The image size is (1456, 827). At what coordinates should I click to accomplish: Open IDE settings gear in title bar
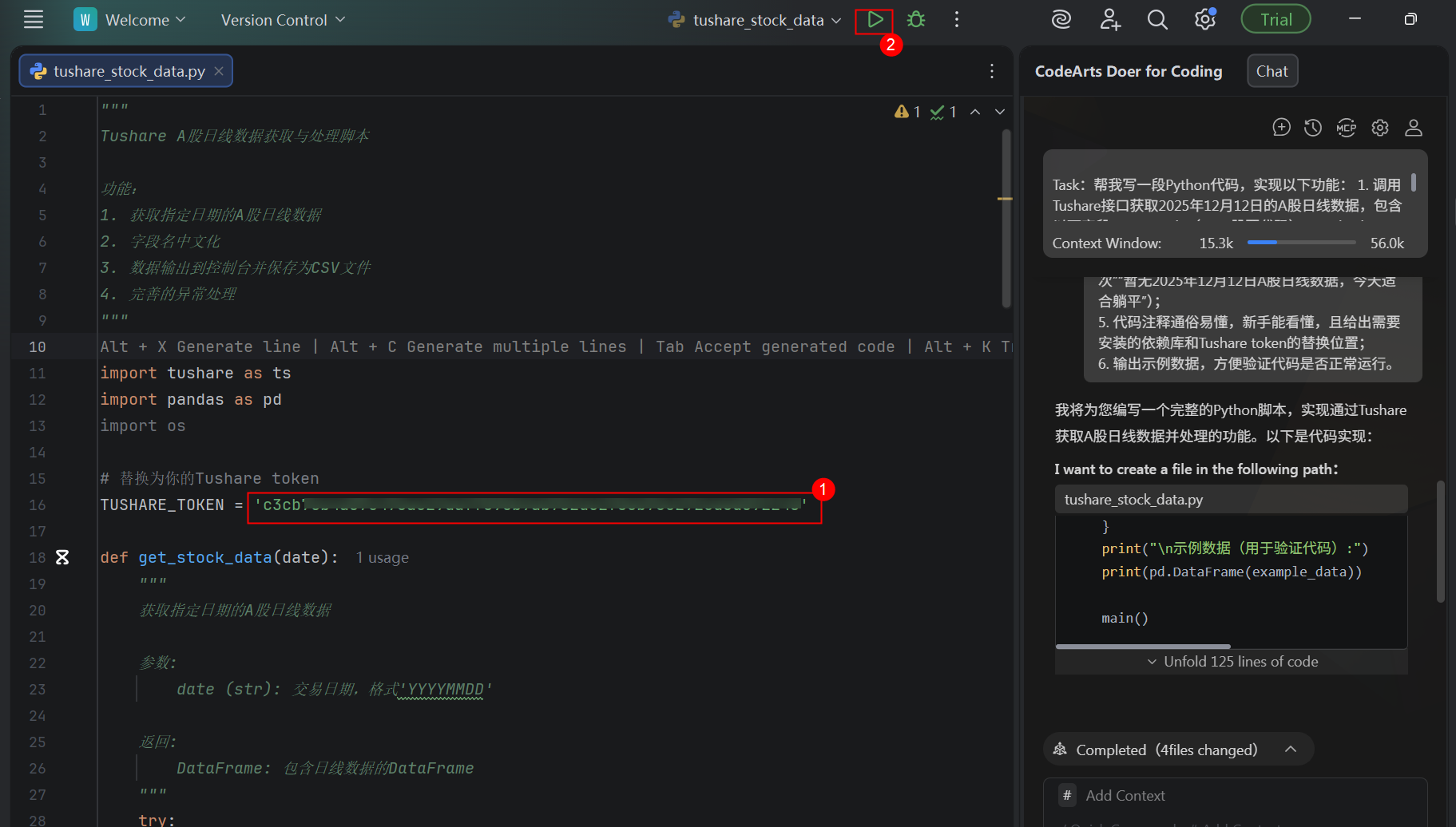1204,20
